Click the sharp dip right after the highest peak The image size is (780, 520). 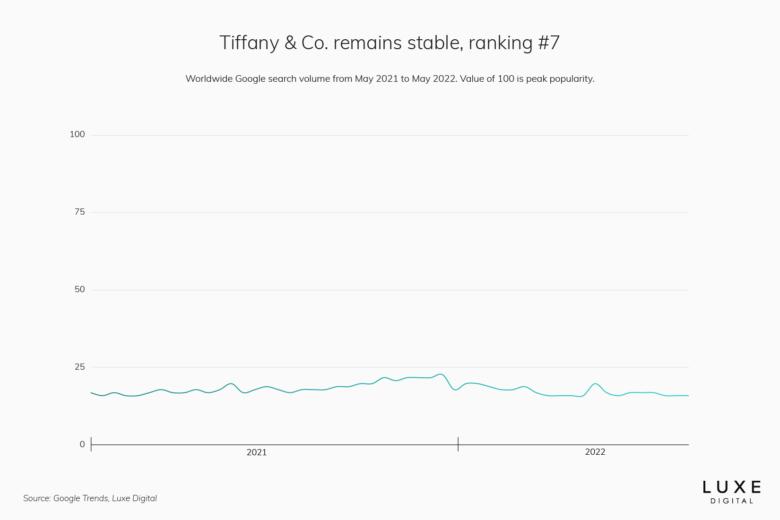(x=456, y=389)
